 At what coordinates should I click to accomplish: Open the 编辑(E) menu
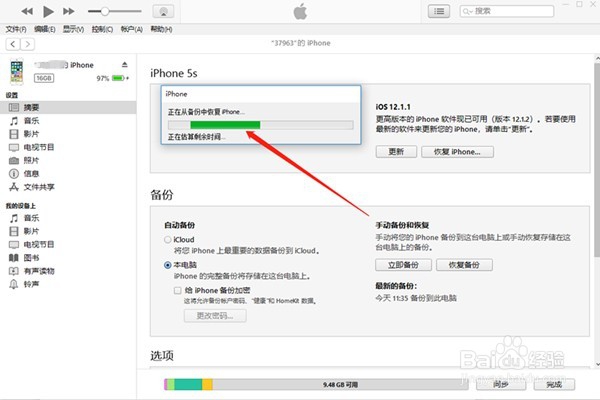tap(44, 29)
